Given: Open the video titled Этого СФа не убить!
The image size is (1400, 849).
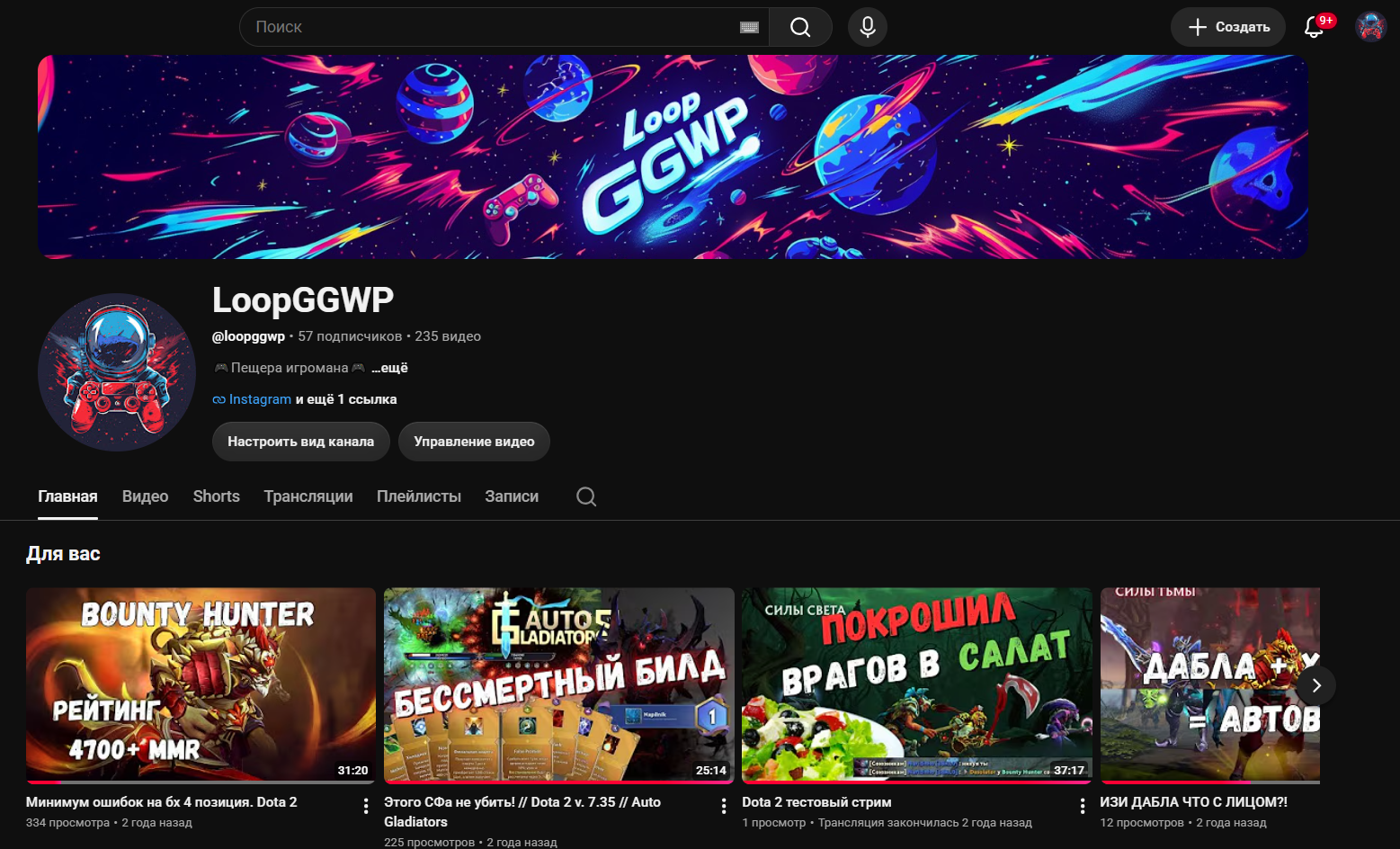Looking at the screenshot, I should tap(522, 812).
